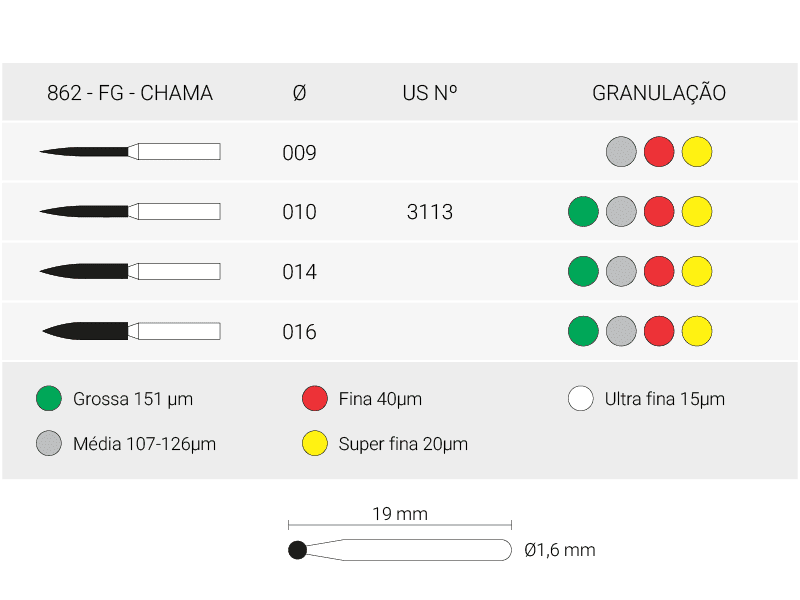Screen dimensions: 800x600
Task: Pick the yellow grit circle in row 016
Action: pyautogui.click(x=697, y=331)
